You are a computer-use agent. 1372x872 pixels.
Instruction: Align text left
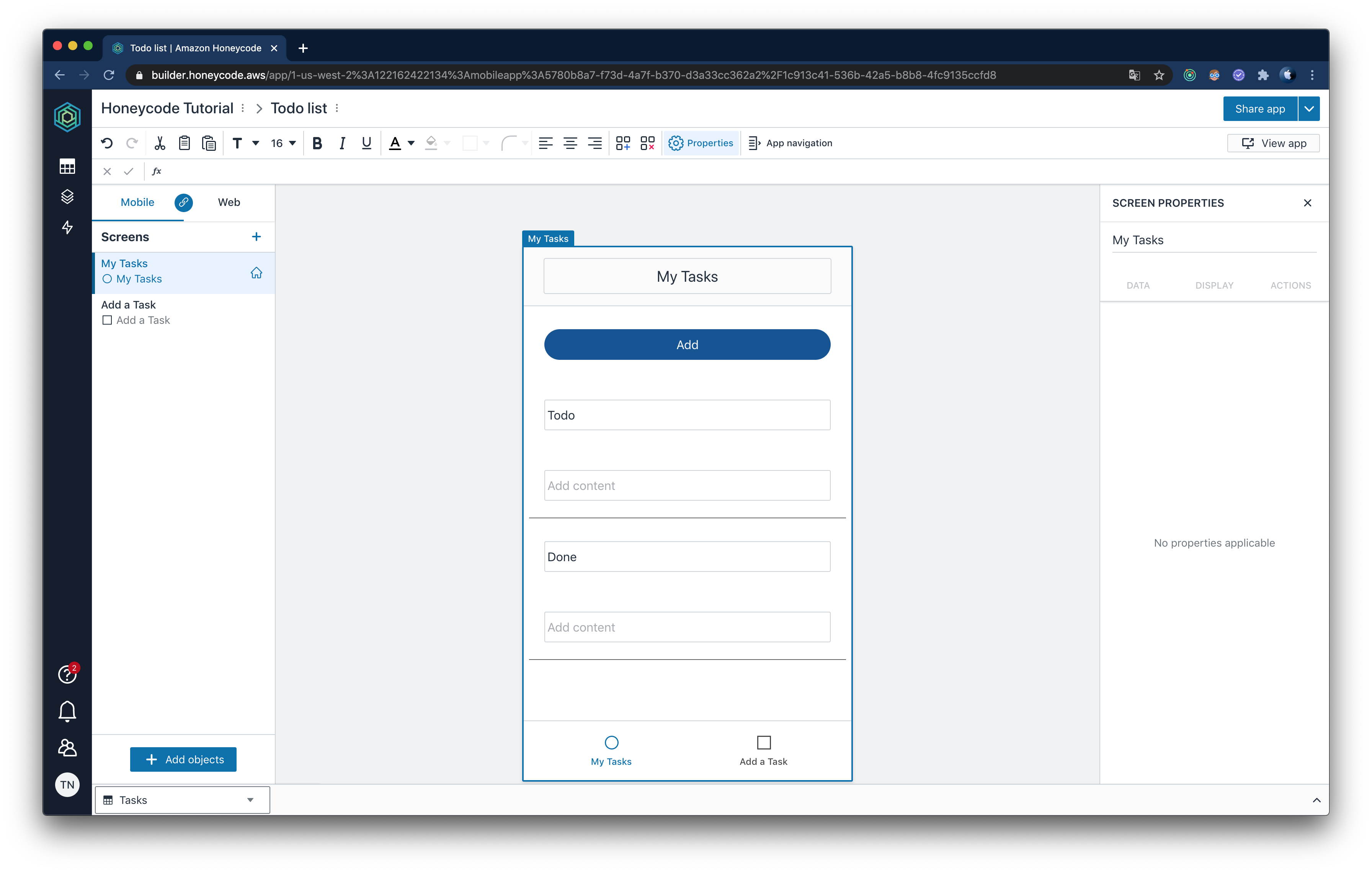[545, 143]
